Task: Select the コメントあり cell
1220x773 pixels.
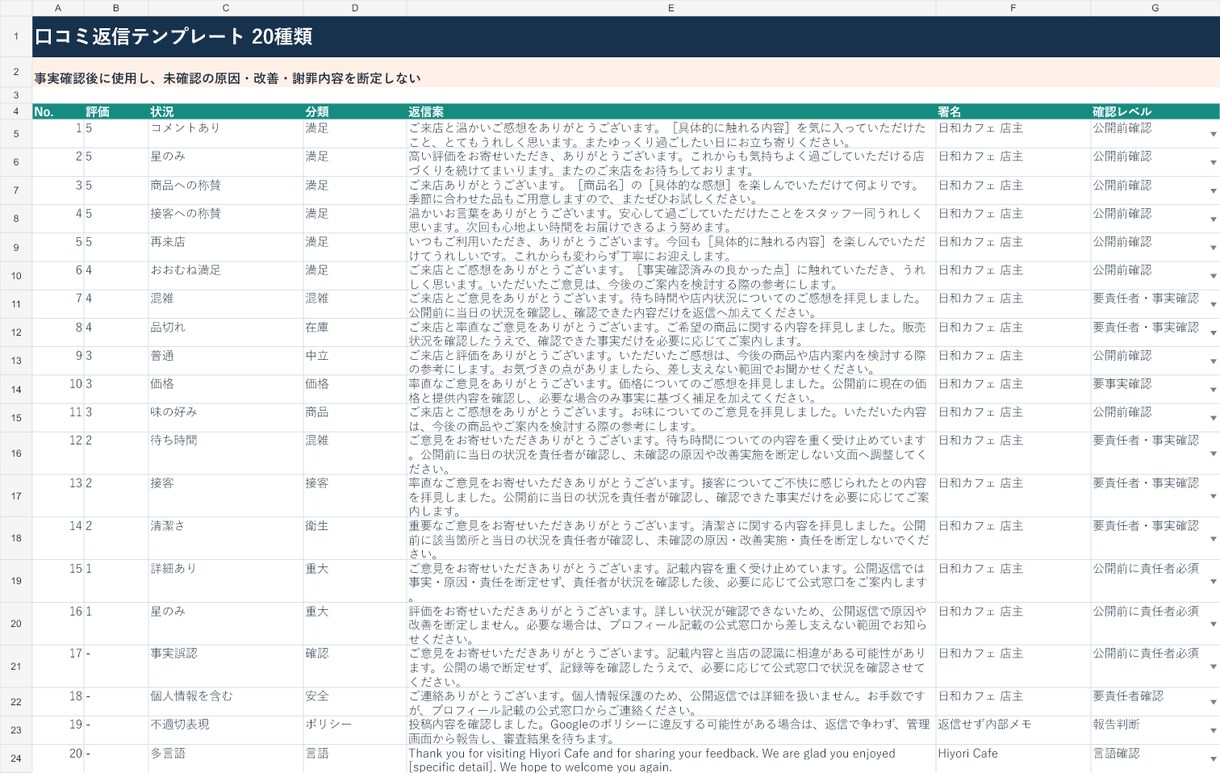Action: [226, 134]
